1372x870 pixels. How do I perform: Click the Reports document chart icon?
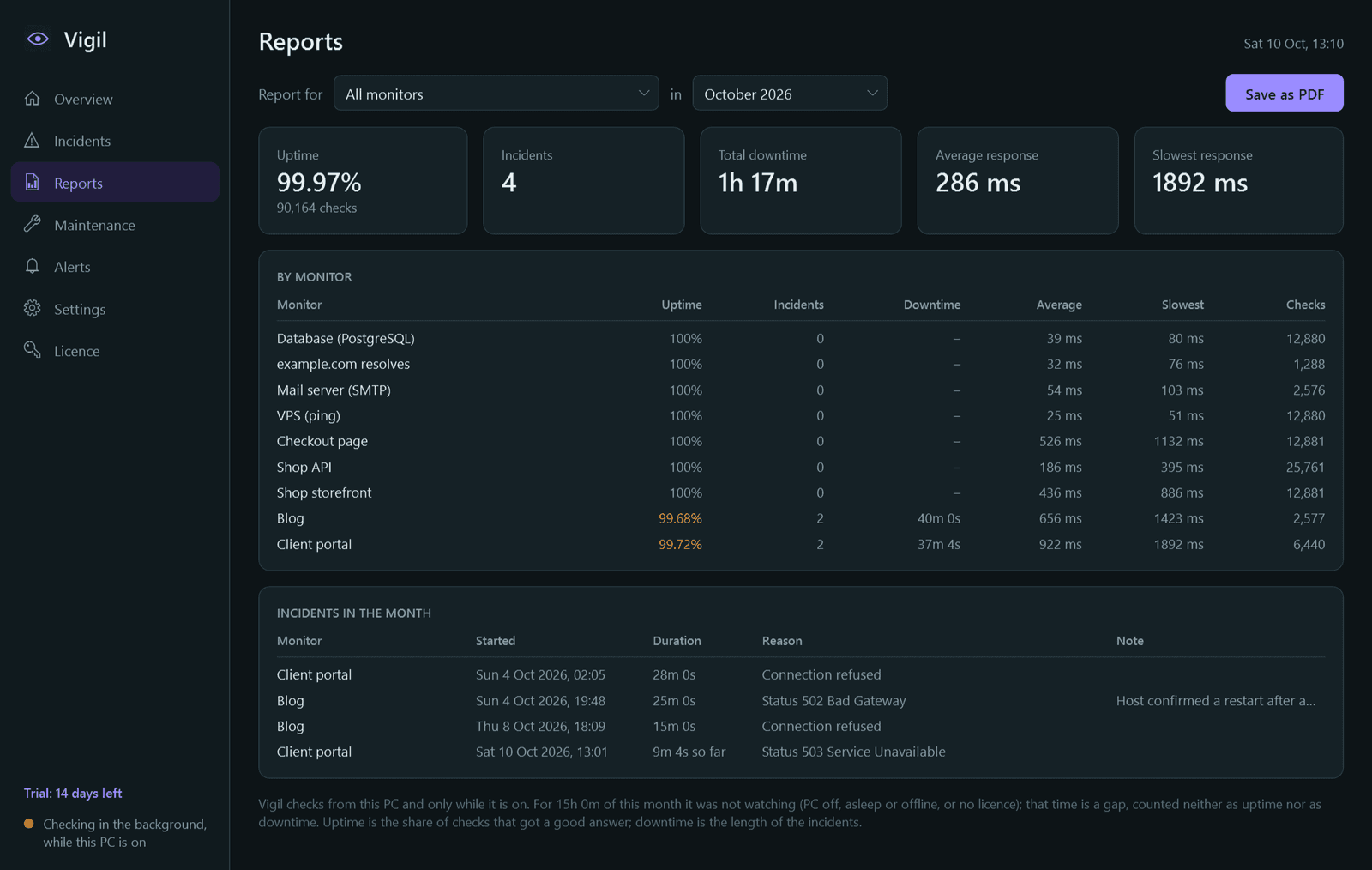33,183
